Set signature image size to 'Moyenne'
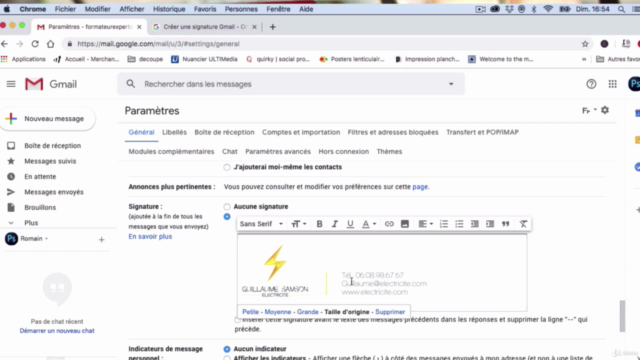640x360 pixels. pos(278,312)
